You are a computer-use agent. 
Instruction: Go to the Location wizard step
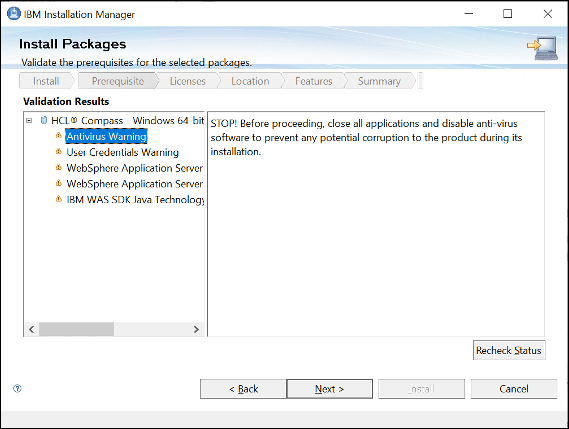tap(250, 81)
